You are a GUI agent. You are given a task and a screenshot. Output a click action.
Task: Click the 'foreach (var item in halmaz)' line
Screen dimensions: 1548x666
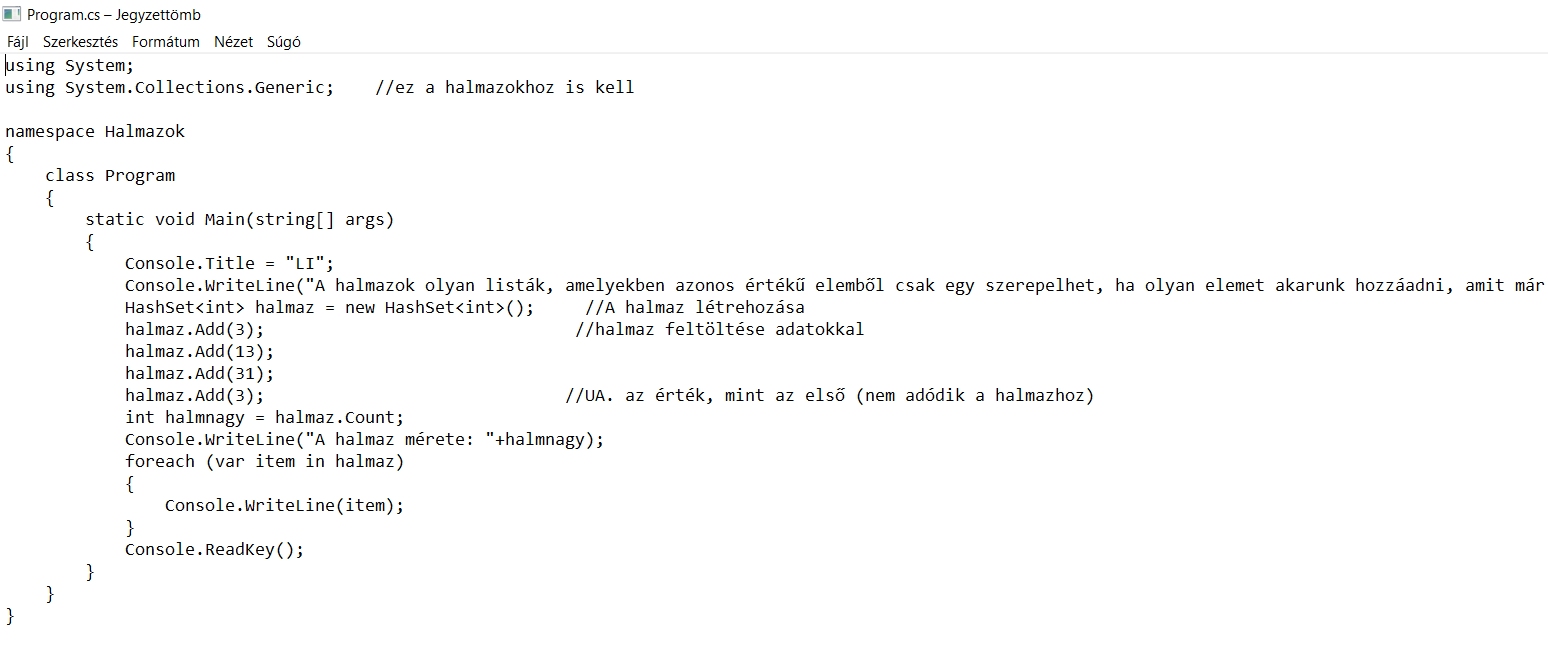(264, 462)
